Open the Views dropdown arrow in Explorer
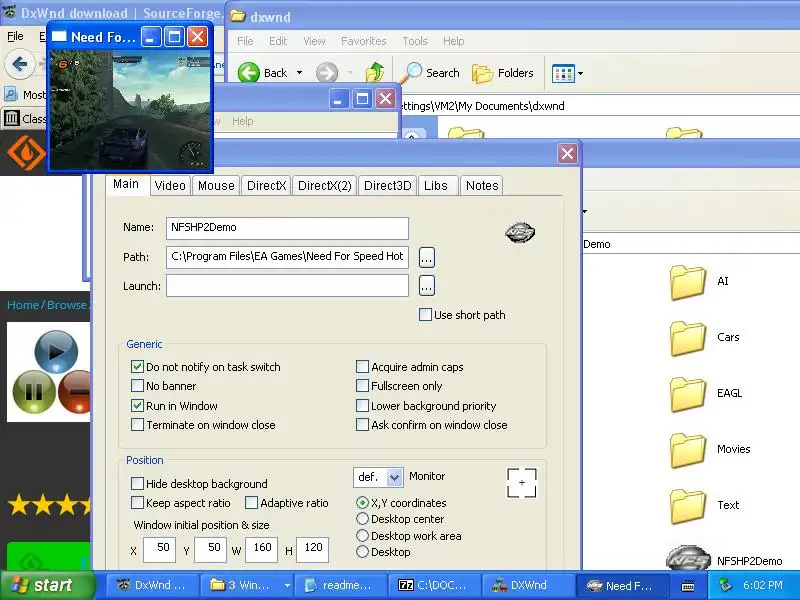 581,73
